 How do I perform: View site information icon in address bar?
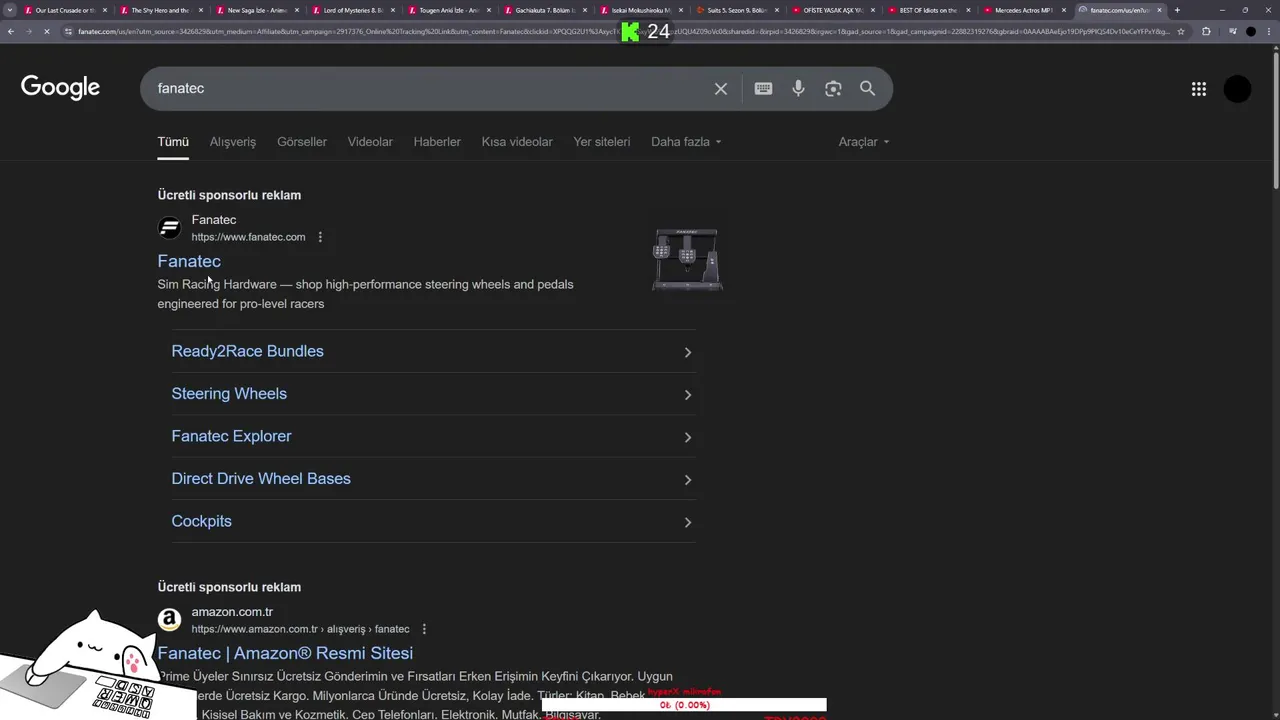point(68,31)
